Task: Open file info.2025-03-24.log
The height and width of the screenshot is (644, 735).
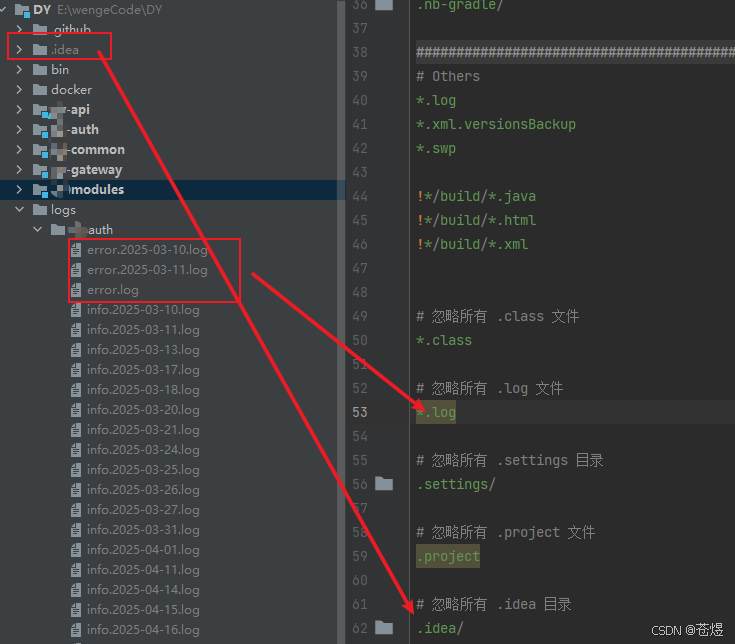Action: point(143,450)
